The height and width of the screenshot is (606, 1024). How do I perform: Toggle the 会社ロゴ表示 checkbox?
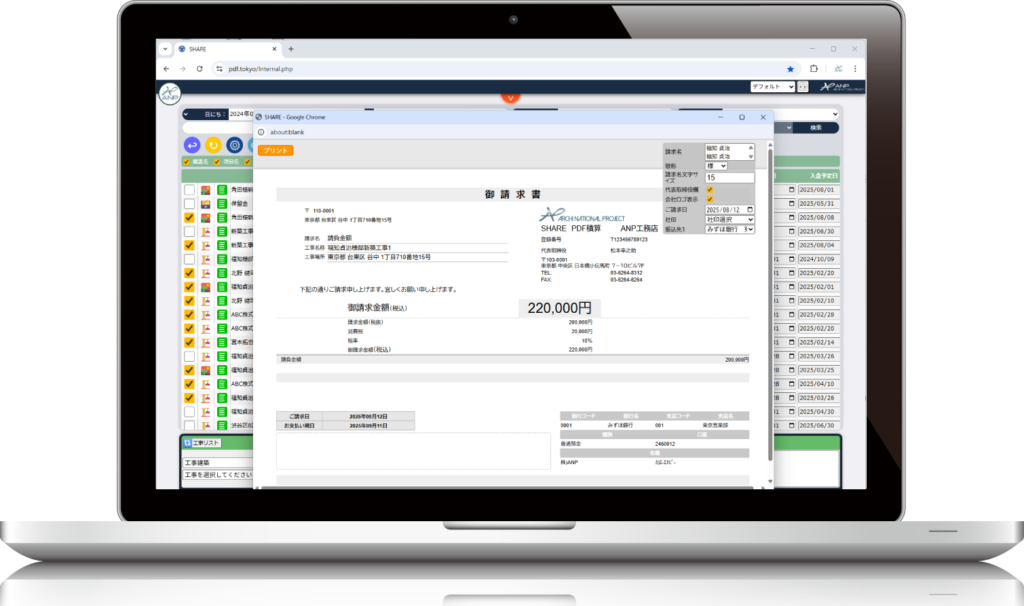[710, 199]
